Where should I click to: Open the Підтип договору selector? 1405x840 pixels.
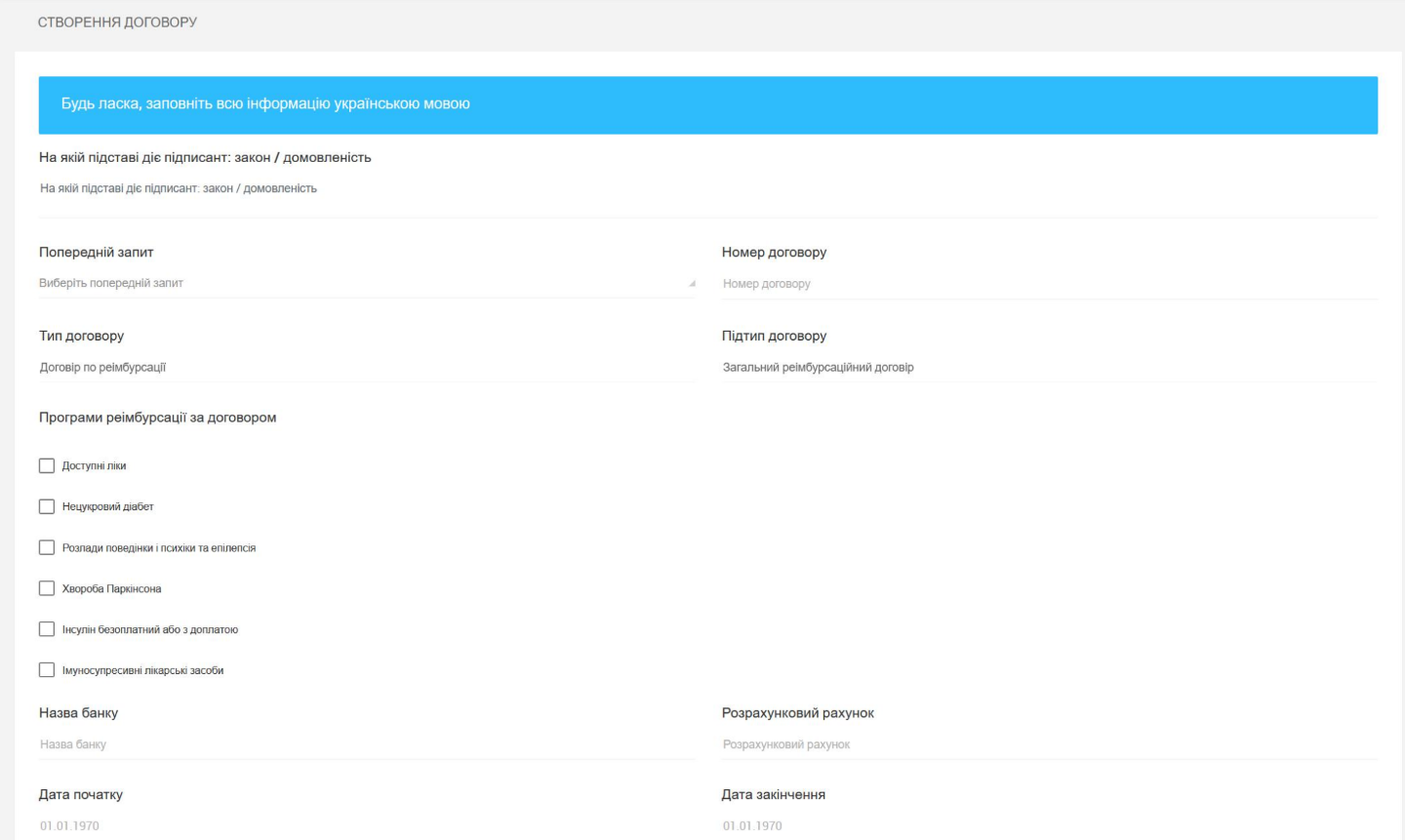pos(1049,368)
